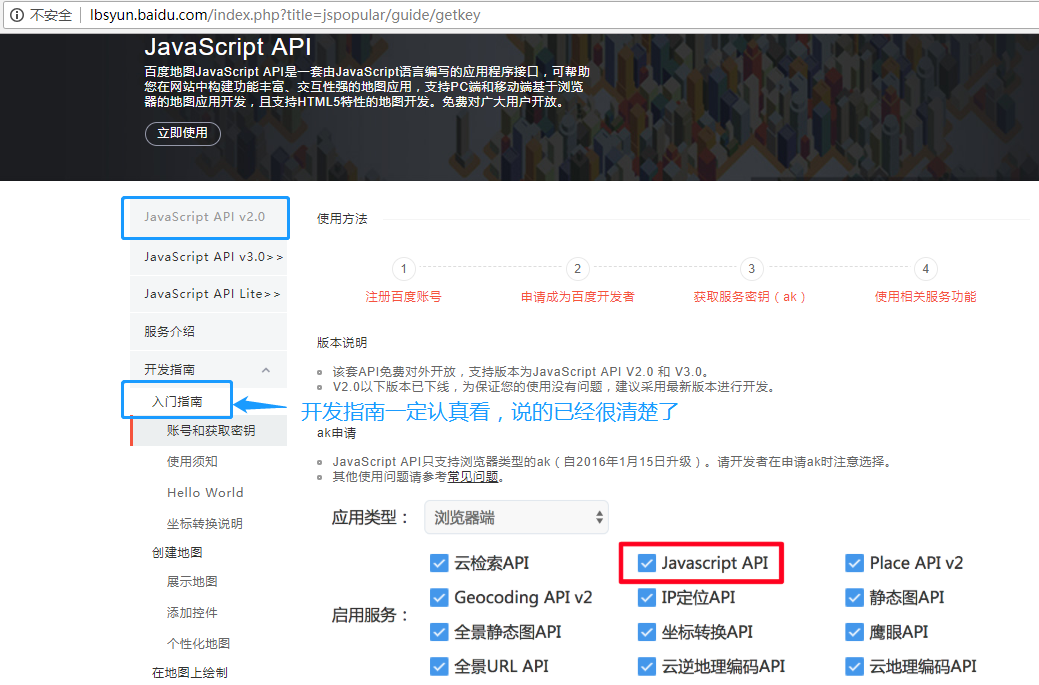Open 入门指南 in sidebar
Image resolution: width=1039 pixels, height=685 pixels.
pyautogui.click(x=177, y=401)
